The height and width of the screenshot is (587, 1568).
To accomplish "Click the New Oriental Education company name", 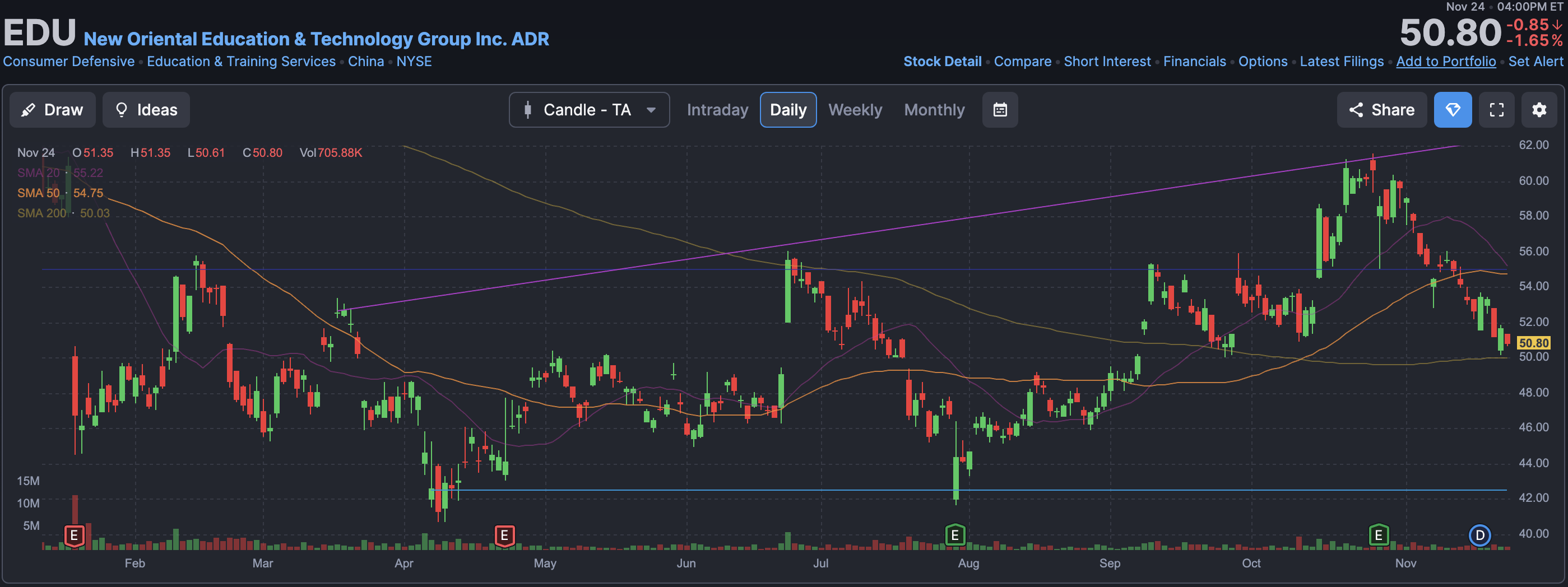I will [x=316, y=39].
